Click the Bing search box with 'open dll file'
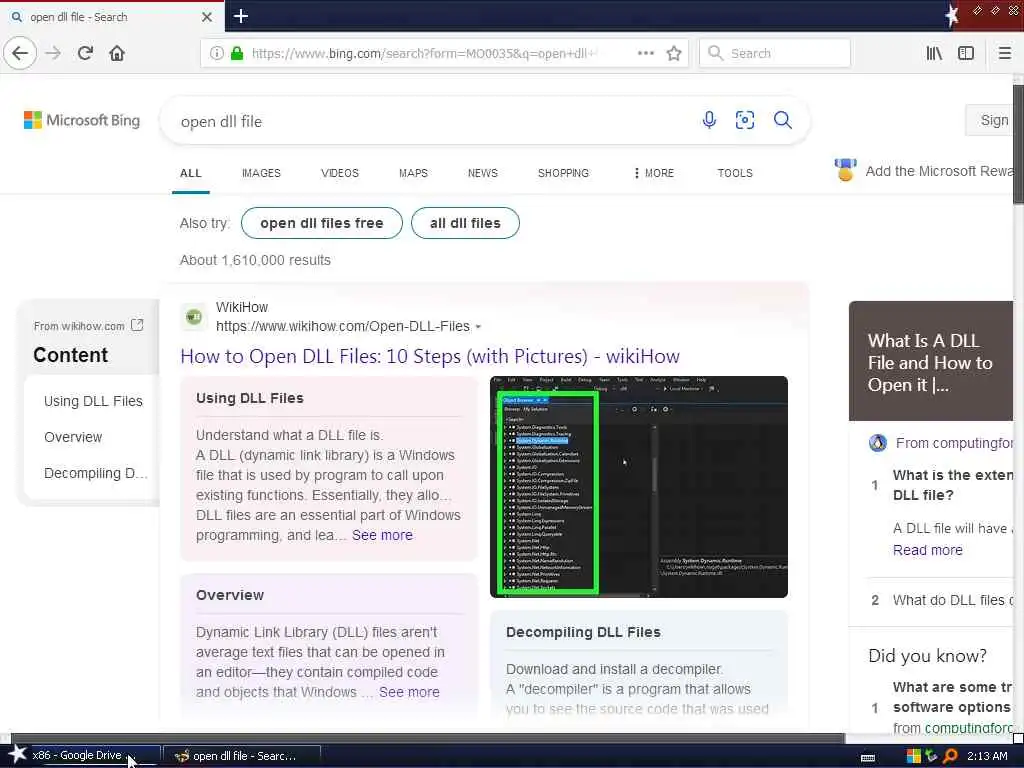The width and height of the screenshot is (1024, 768). coord(431,121)
